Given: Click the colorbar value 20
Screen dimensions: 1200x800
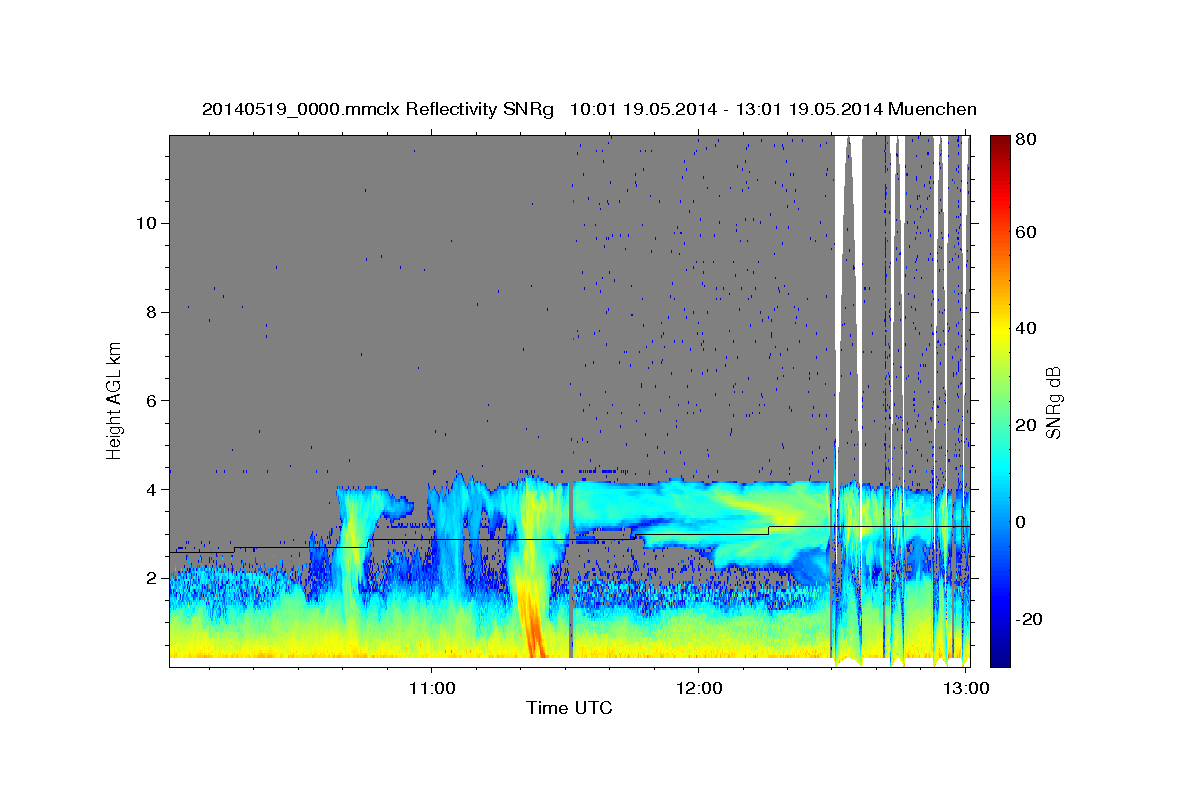Looking at the screenshot, I should click(1024, 425).
